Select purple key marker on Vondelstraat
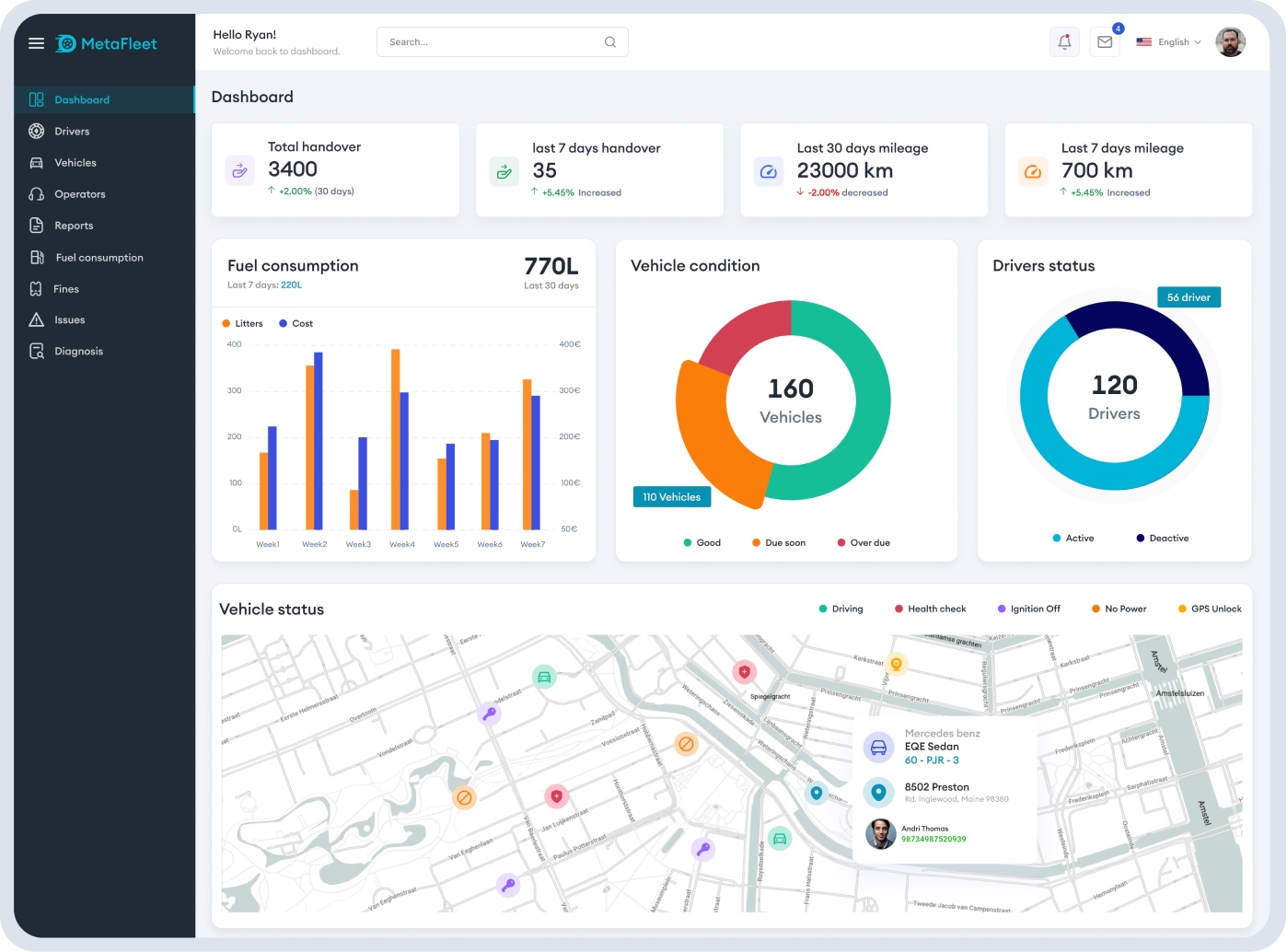This screenshot has width=1287, height=952. (490, 714)
